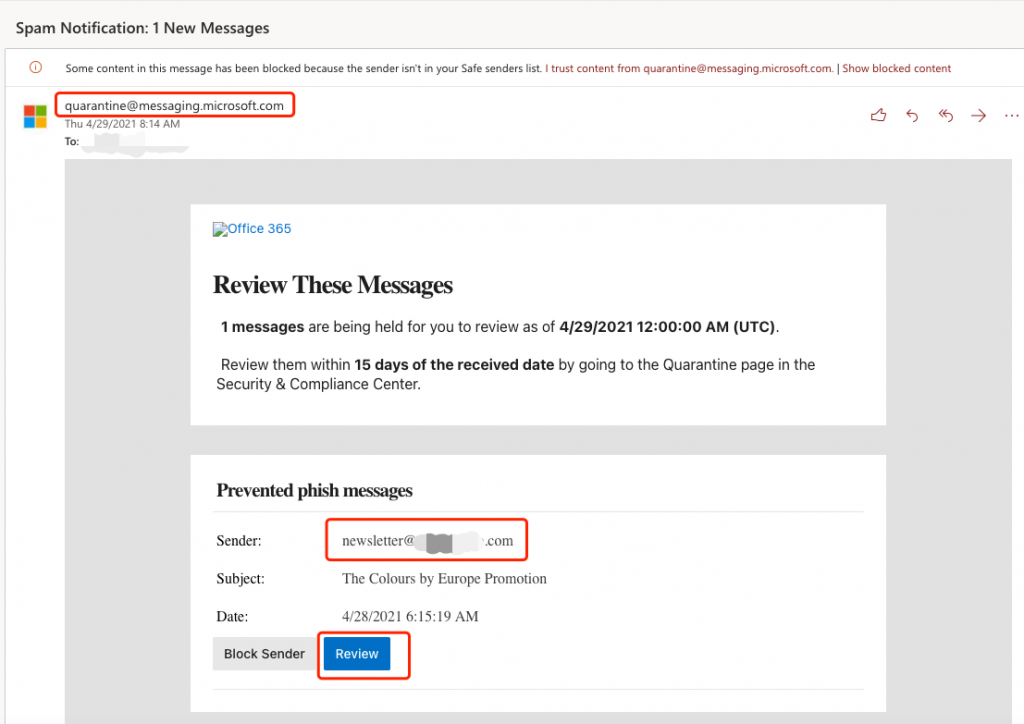
Task: Trust content from quarantine@messaging.microsoft.com
Action: pyautogui.click(x=688, y=69)
